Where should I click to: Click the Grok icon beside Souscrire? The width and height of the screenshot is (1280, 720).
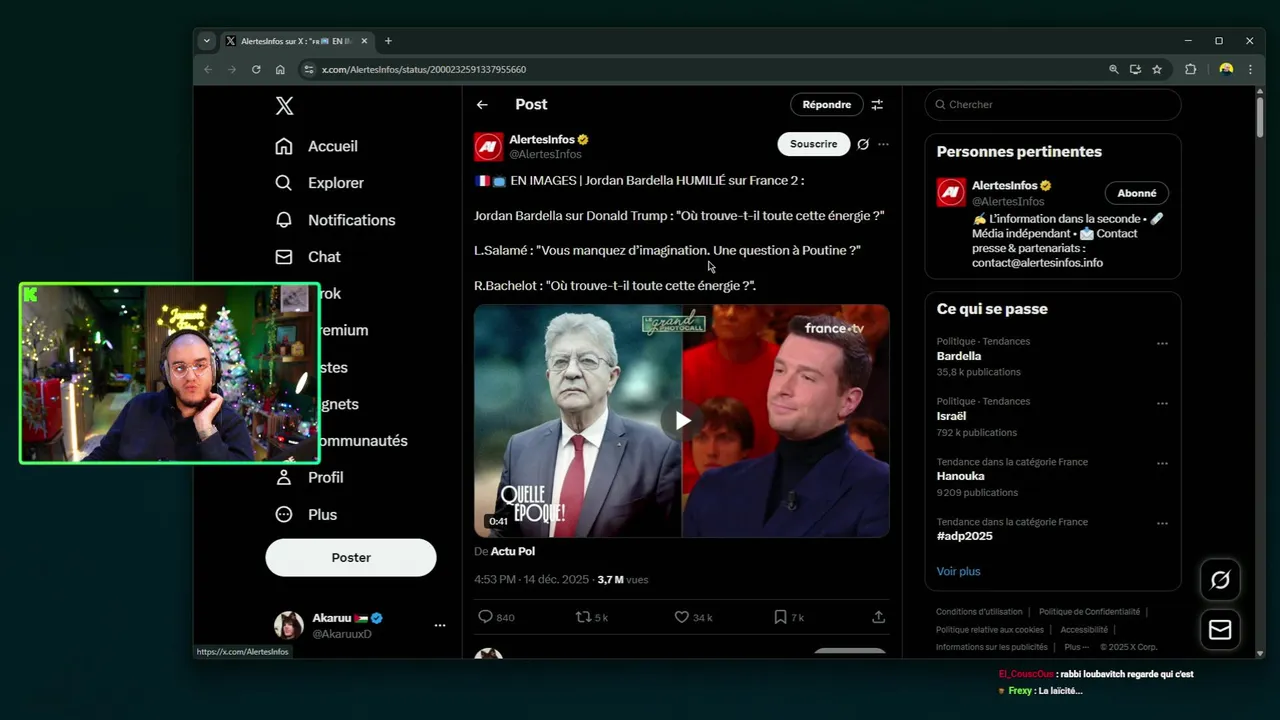[863, 144]
